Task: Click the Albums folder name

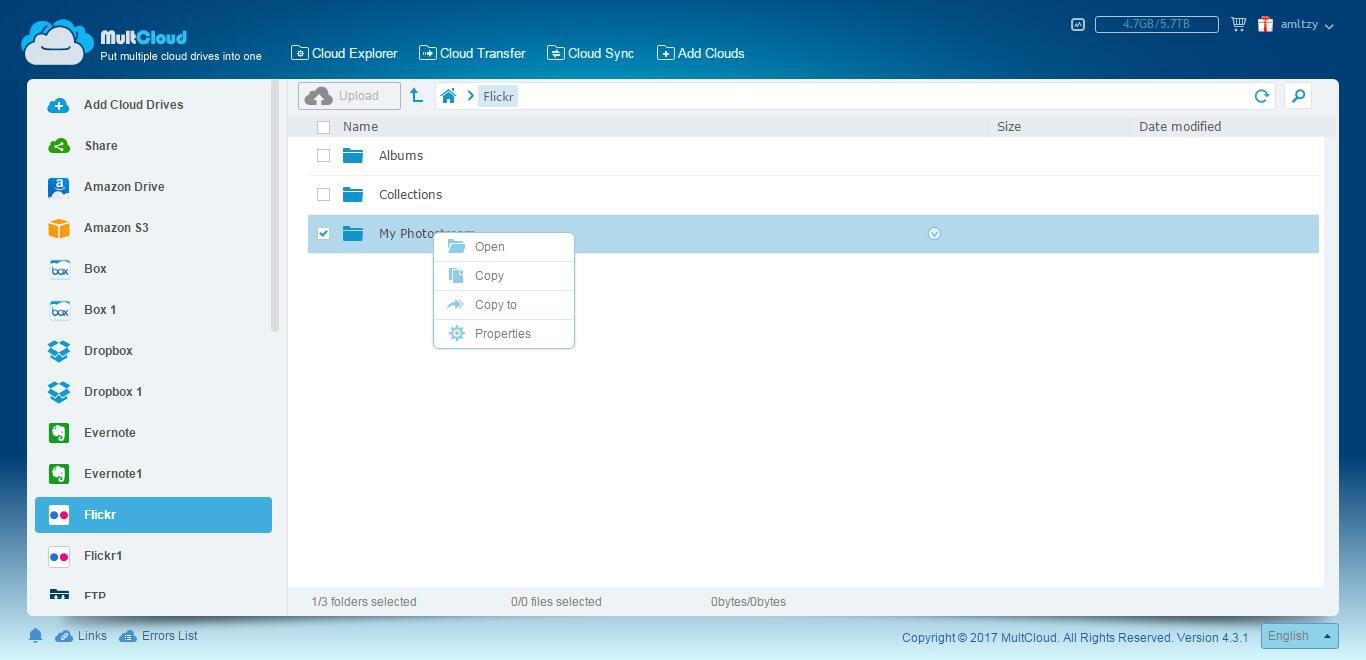Action: (401, 155)
